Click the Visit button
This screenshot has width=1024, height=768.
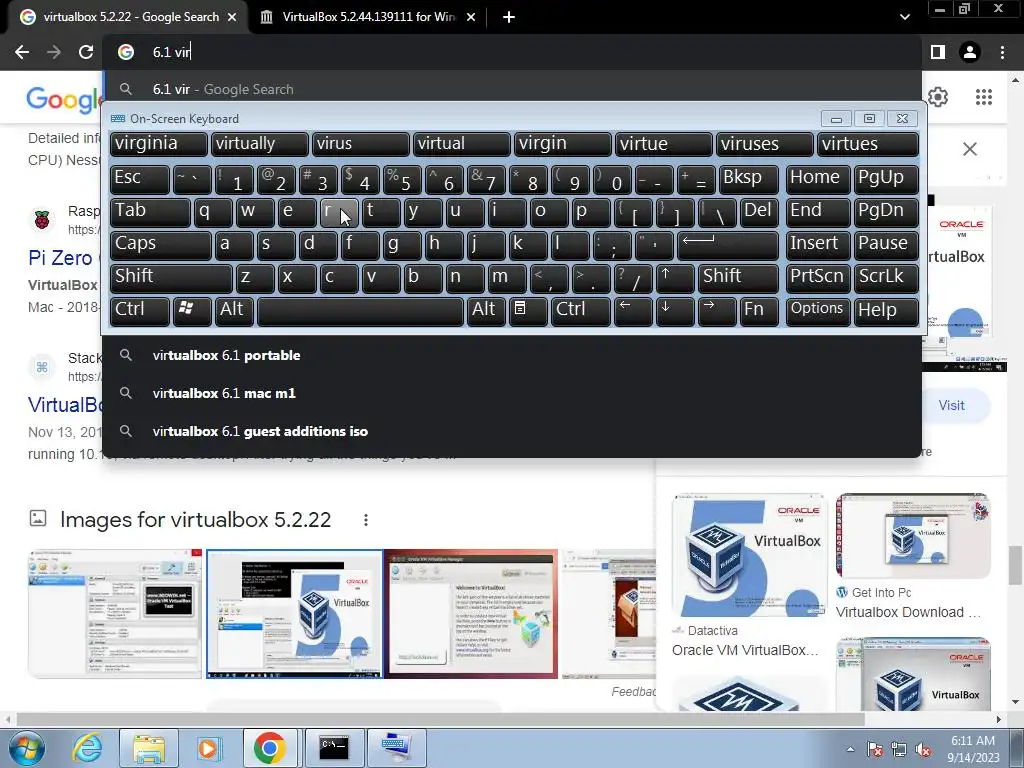click(x=952, y=406)
